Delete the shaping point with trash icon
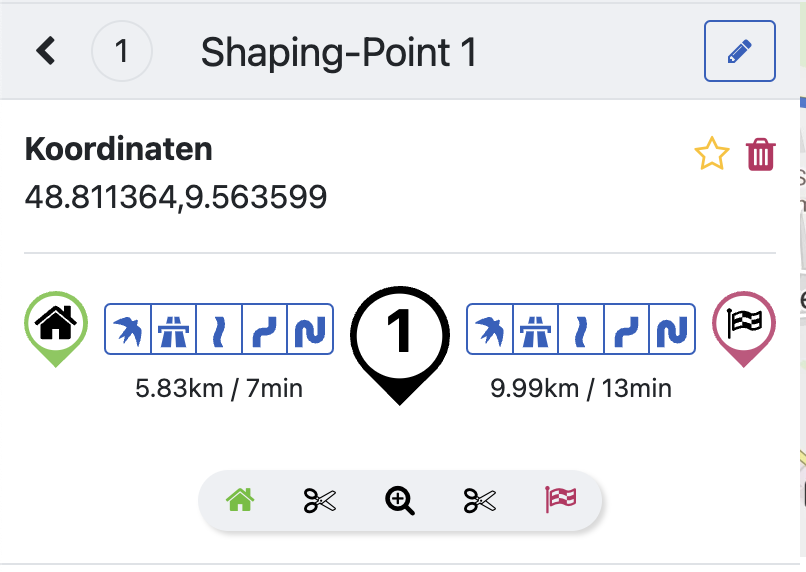 coord(761,155)
